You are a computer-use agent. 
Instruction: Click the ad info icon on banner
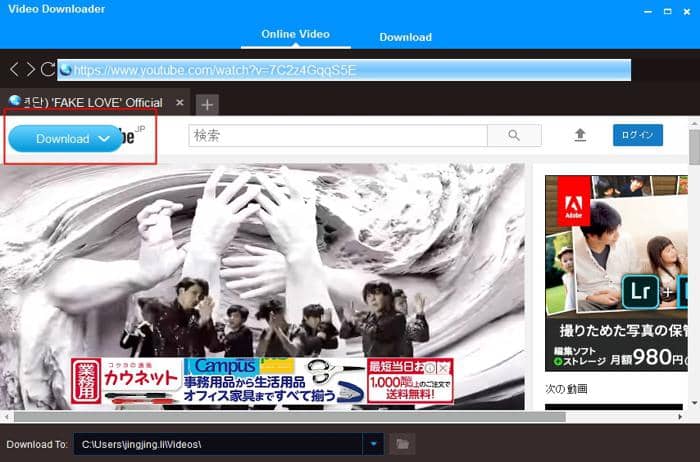[x=429, y=368]
